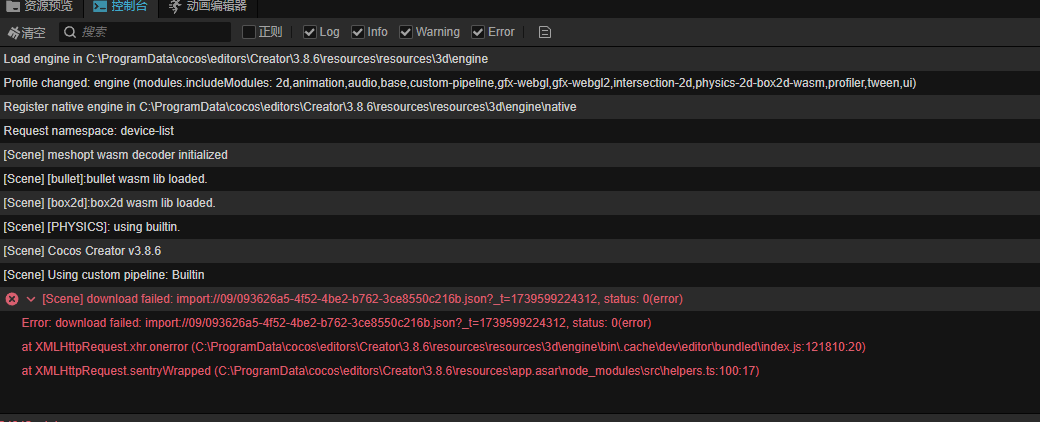The width and height of the screenshot is (1040, 422).
Task: Open the log file icon
Action: 545,32
